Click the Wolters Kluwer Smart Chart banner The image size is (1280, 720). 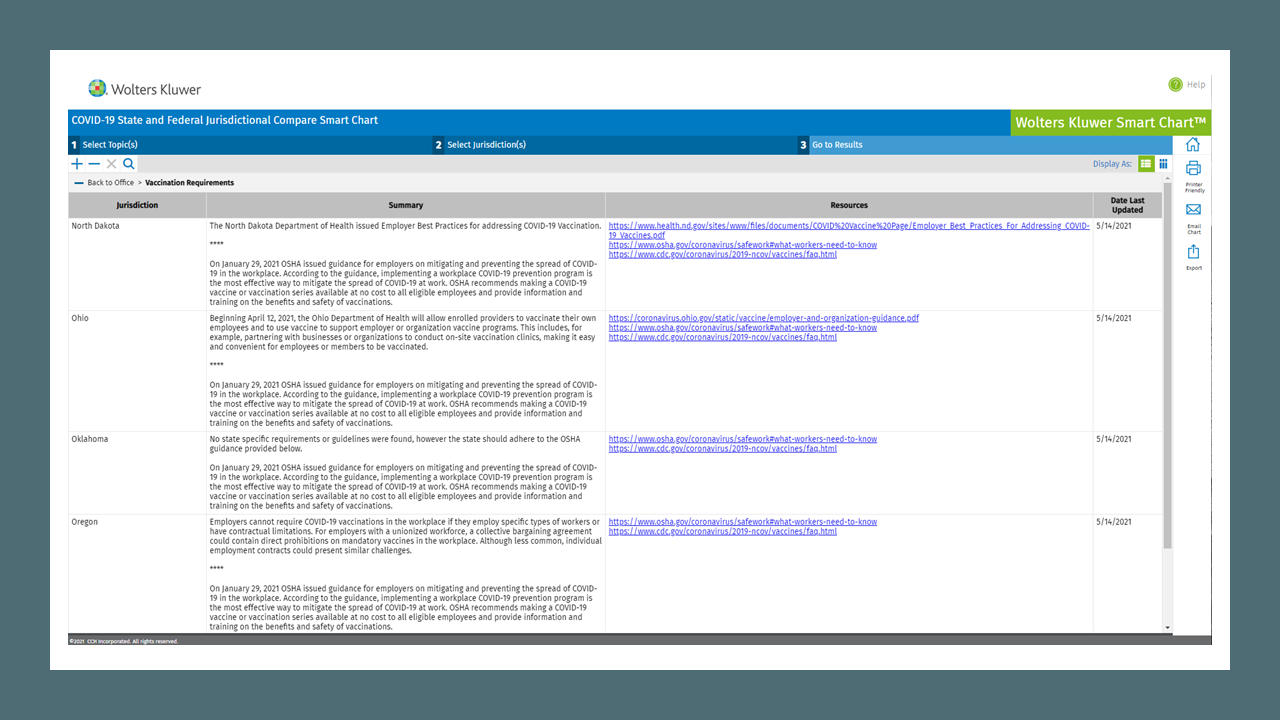(1111, 123)
